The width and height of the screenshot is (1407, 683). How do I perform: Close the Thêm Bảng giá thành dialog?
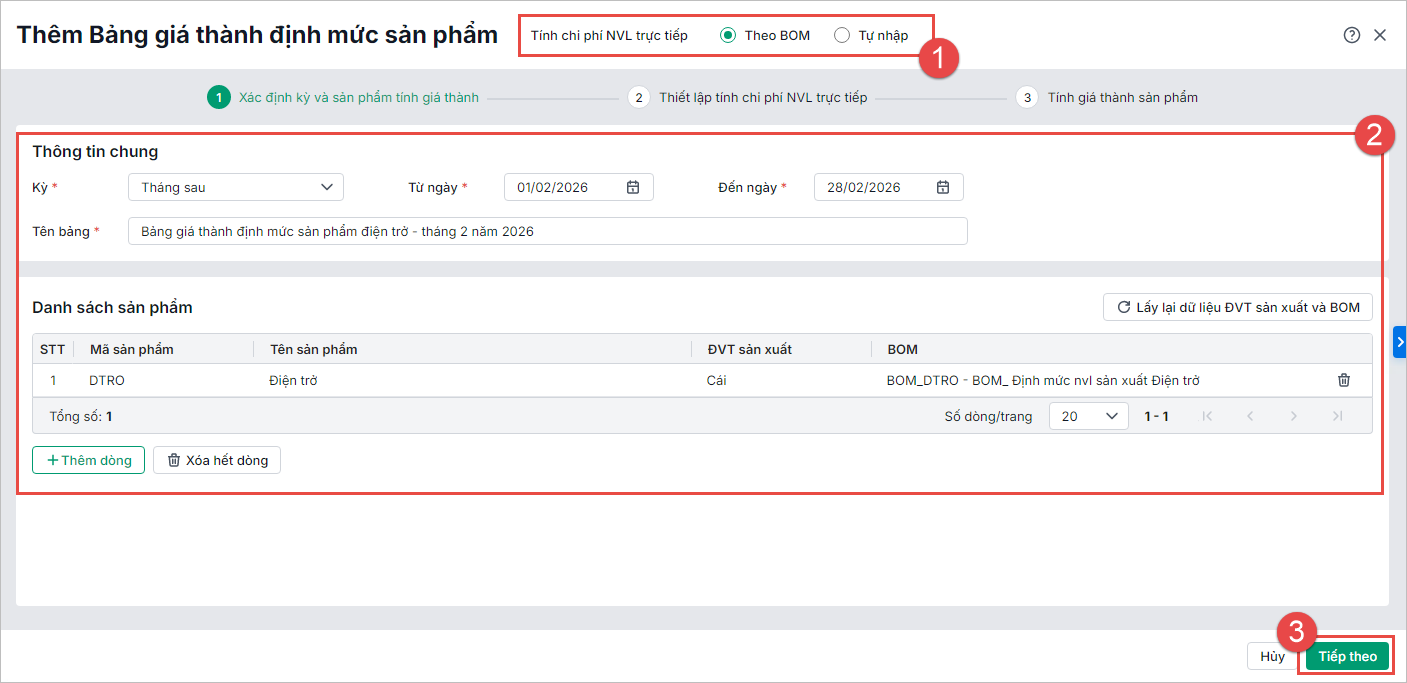pyautogui.click(x=1380, y=35)
